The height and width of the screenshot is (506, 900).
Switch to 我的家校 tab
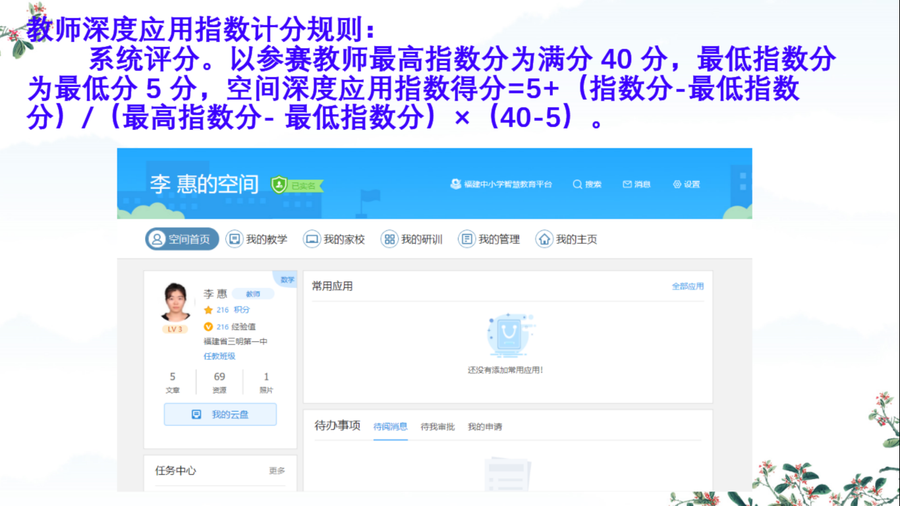click(334, 239)
